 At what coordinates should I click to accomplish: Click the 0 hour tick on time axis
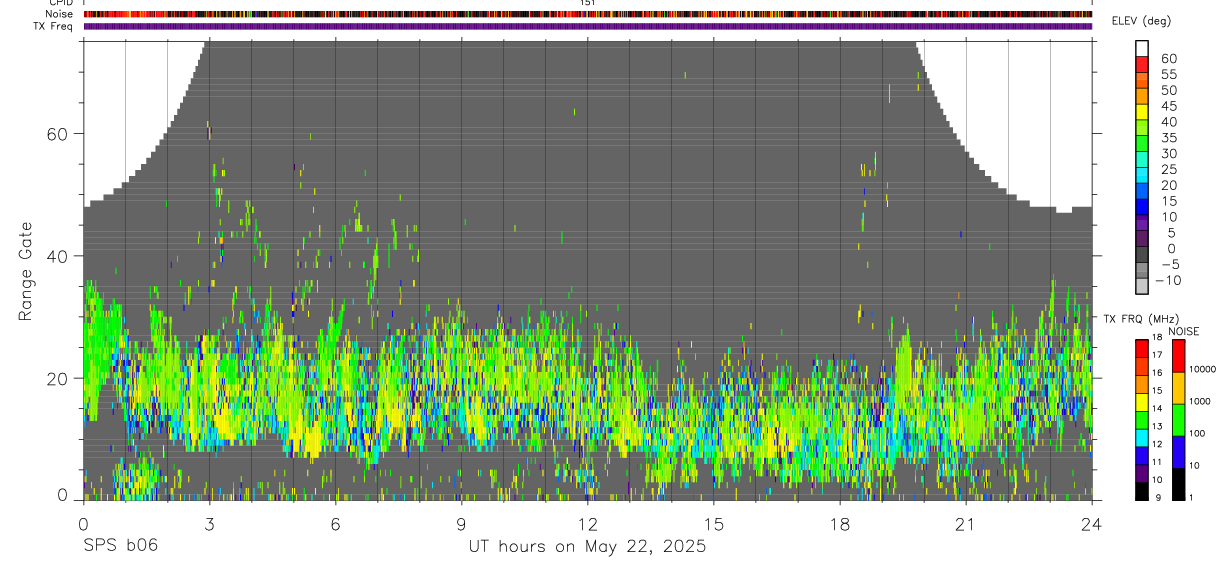click(x=84, y=523)
